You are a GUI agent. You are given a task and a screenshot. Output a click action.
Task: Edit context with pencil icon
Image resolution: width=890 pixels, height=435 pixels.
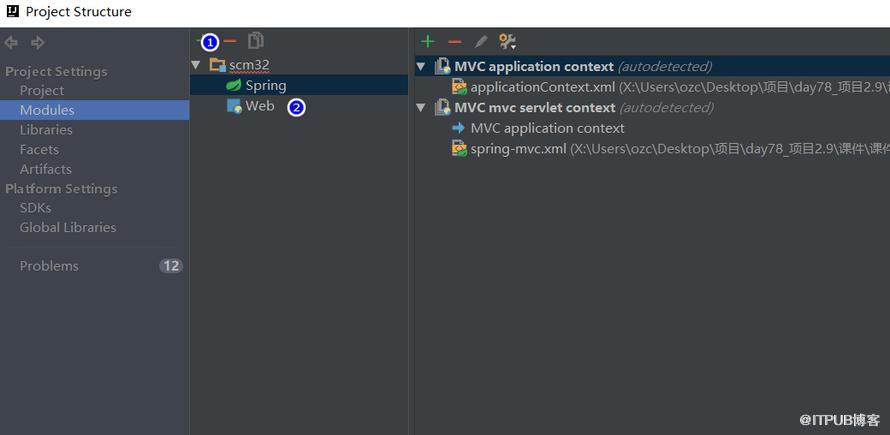click(x=481, y=41)
